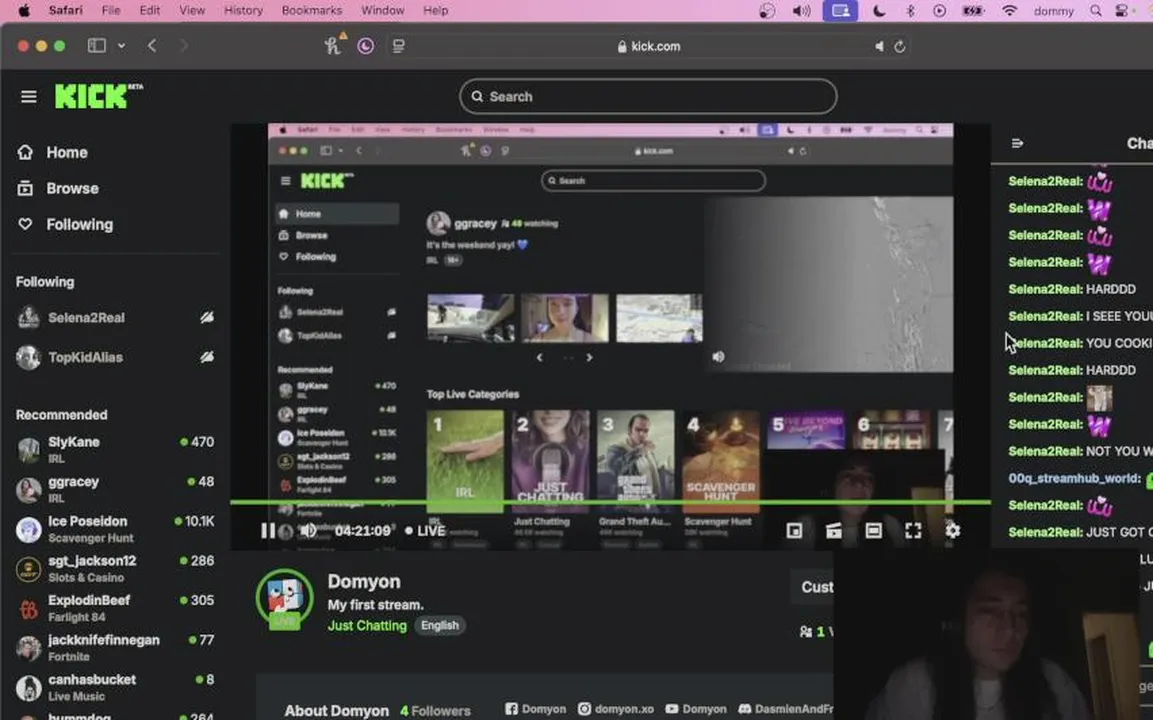This screenshot has width=1153, height=720.
Task: Open Domyon Facebook link
Action: [535, 709]
